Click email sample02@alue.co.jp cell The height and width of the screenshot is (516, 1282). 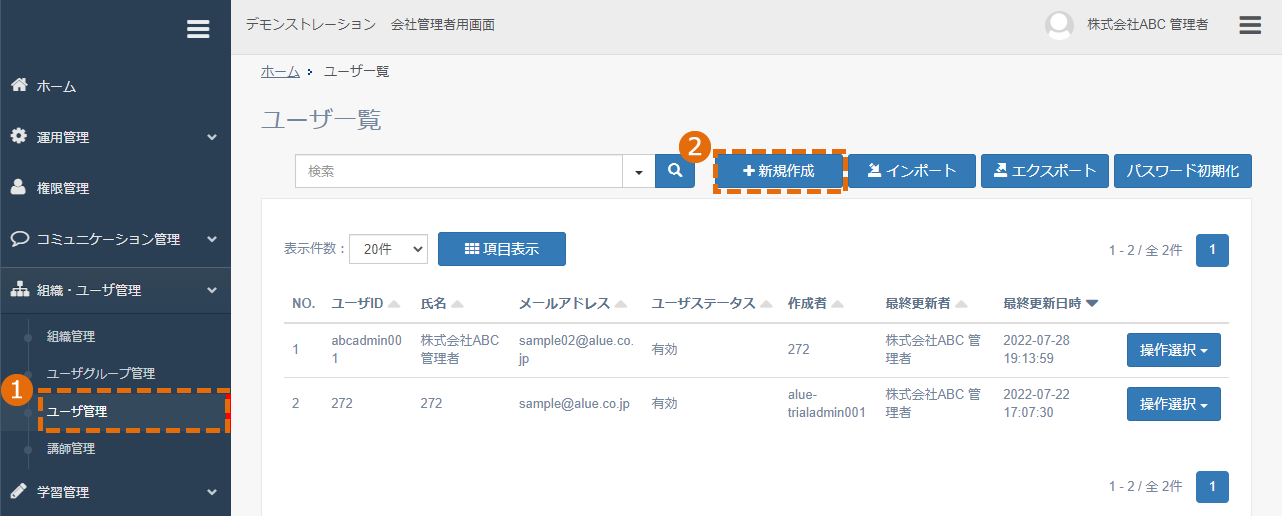[576, 350]
